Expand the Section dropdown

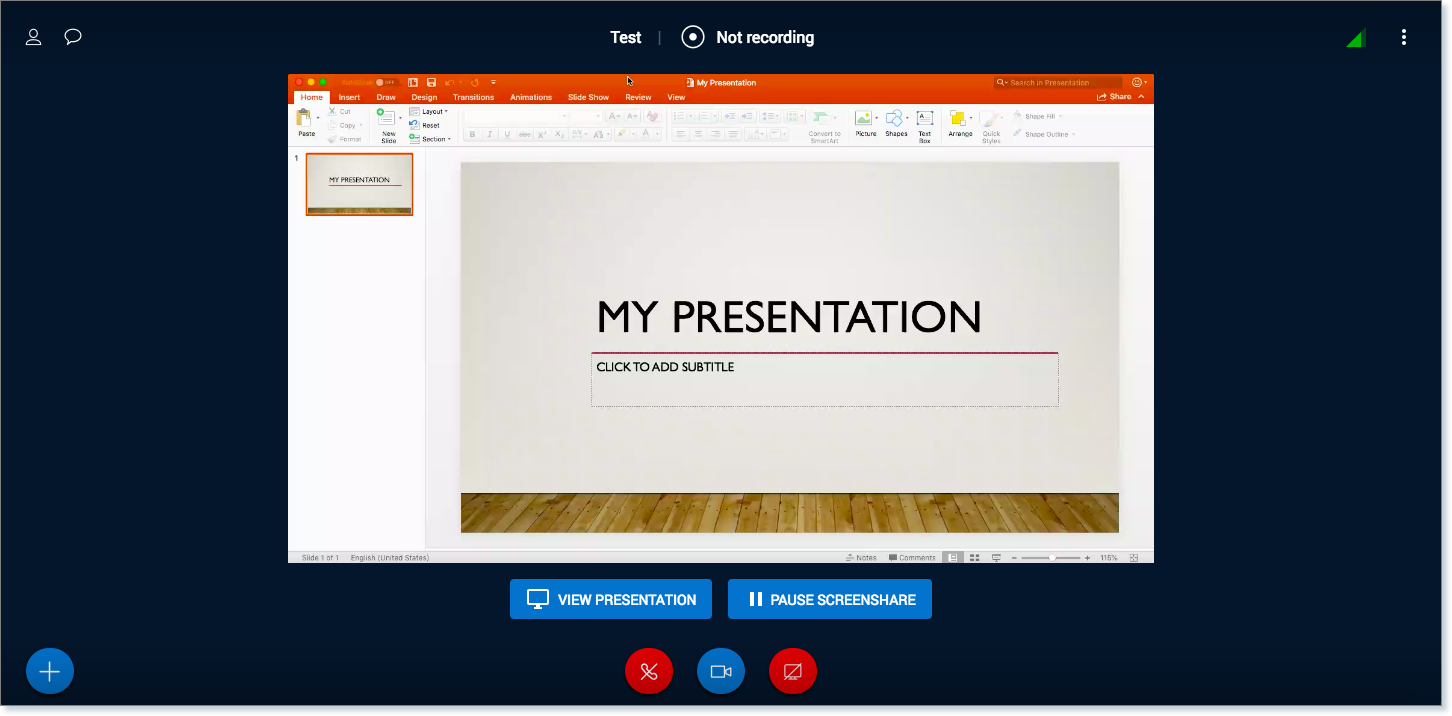433,139
